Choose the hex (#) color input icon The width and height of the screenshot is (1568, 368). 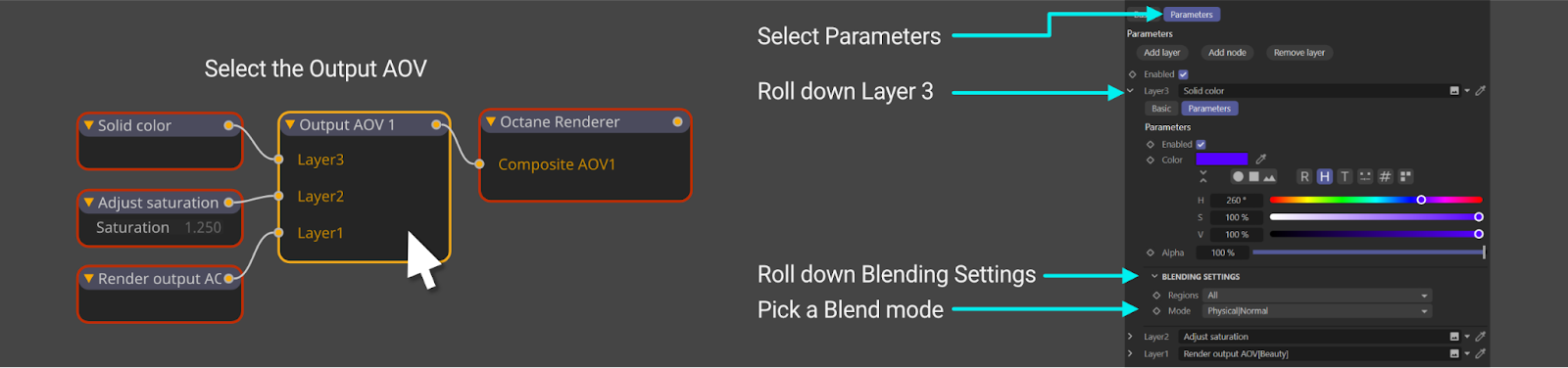click(1385, 176)
